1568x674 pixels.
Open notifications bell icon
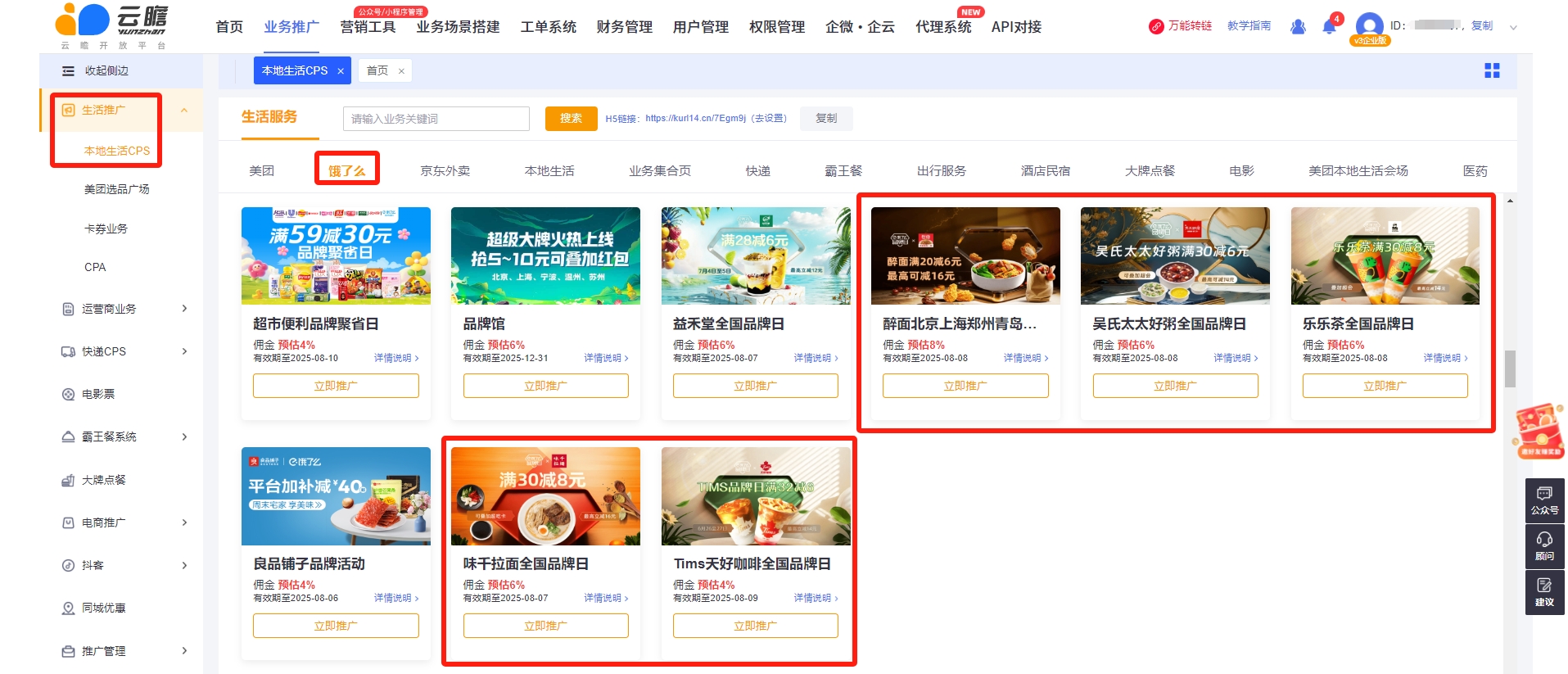pos(1329,27)
